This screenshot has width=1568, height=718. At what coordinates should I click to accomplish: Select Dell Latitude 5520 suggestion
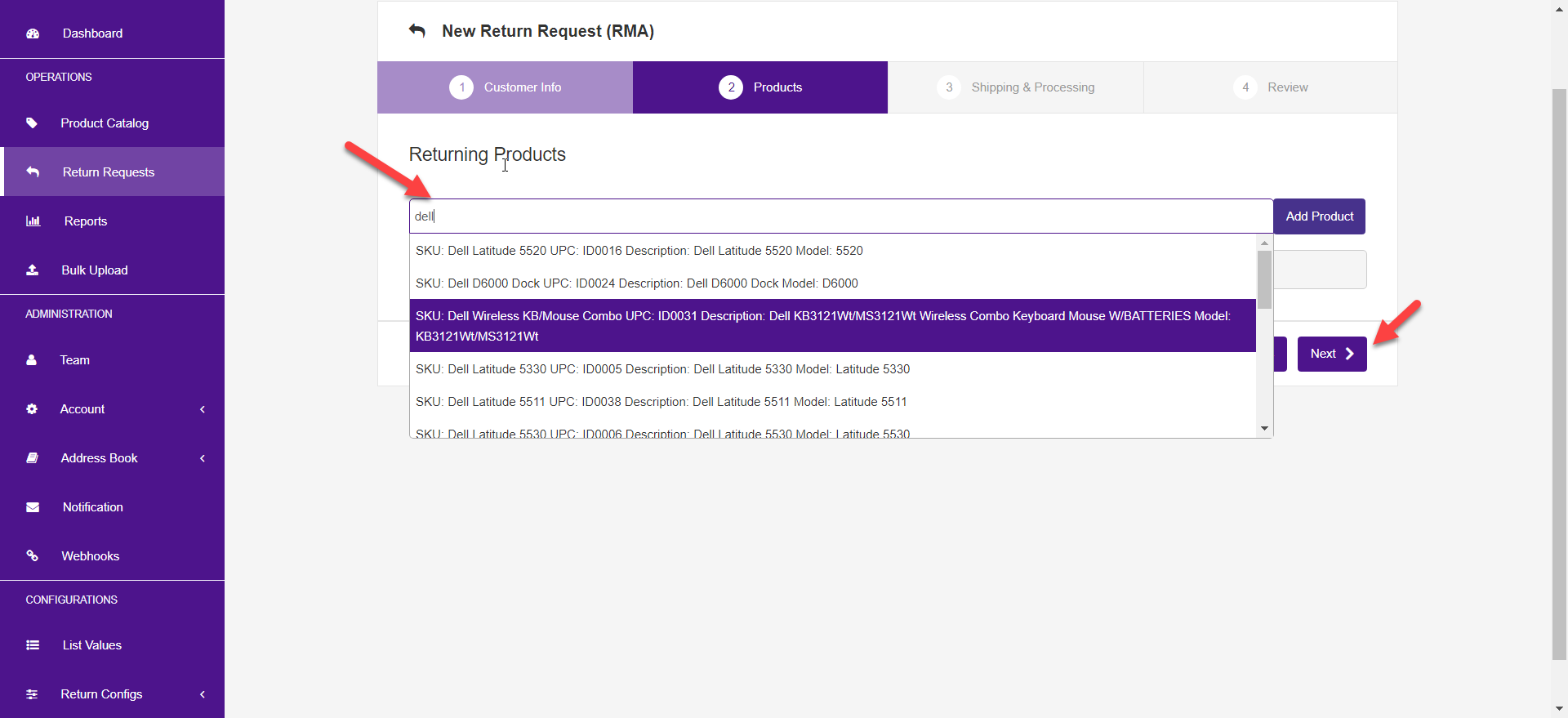click(x=833, y=251)
